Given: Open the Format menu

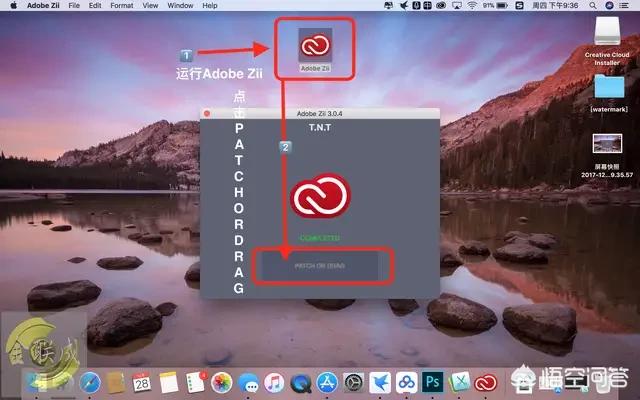Looking at the screenshot, I should click(122, 5).
